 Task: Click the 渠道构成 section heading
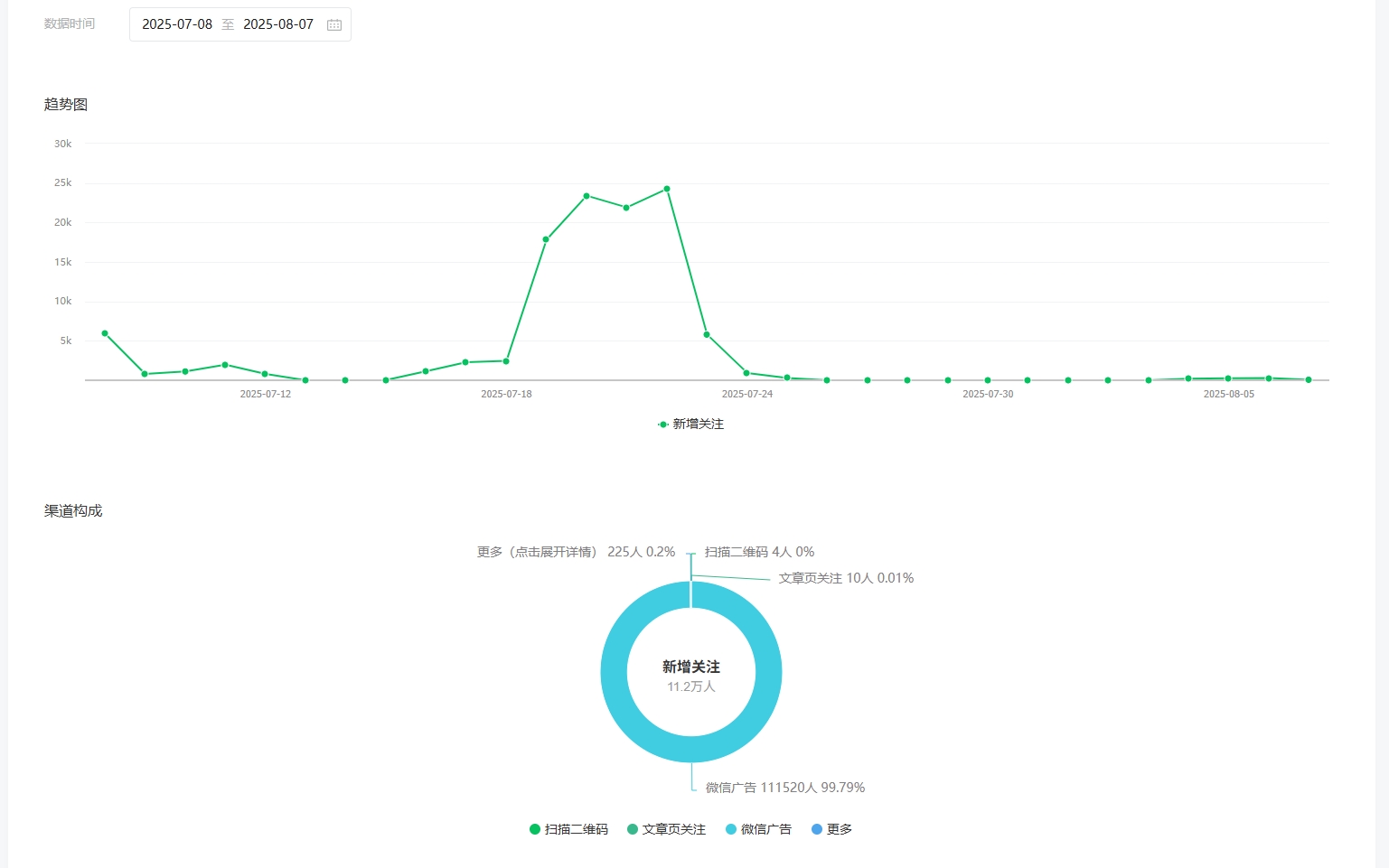click(x=73, y=511)
